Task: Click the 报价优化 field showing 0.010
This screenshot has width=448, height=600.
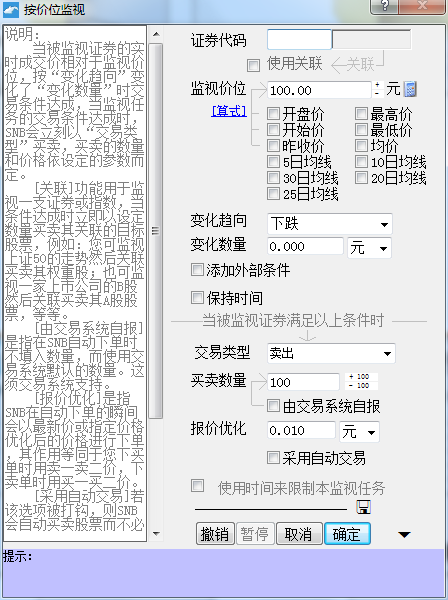Action: pos(301,430)
